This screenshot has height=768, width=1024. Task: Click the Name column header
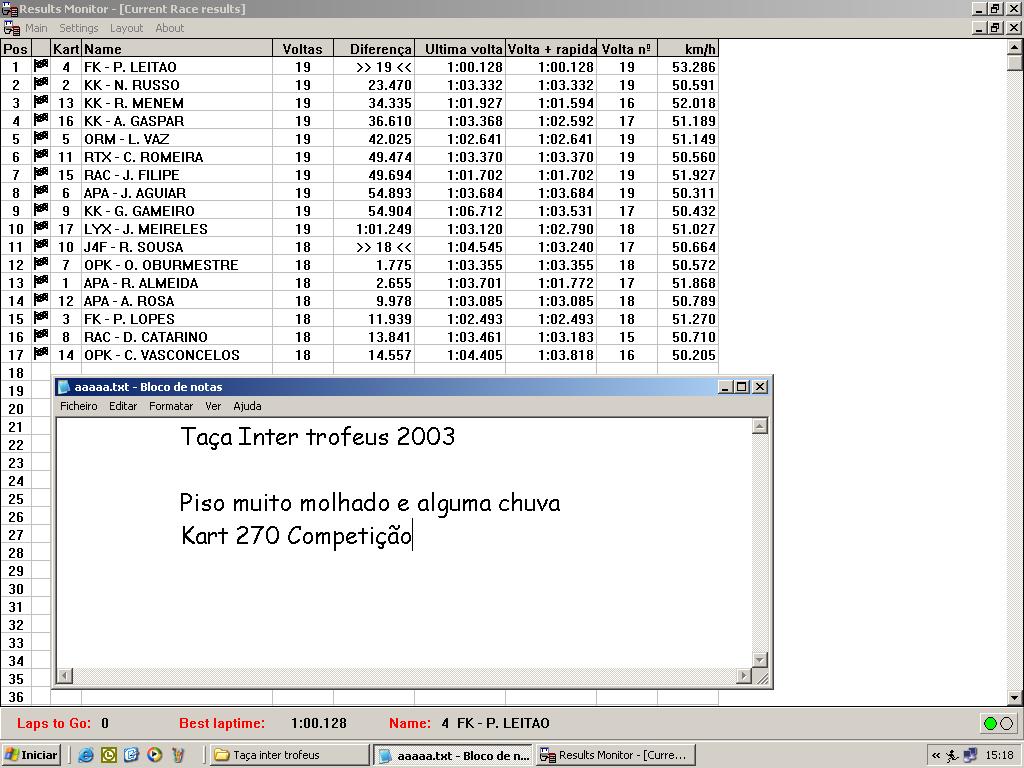176,48
